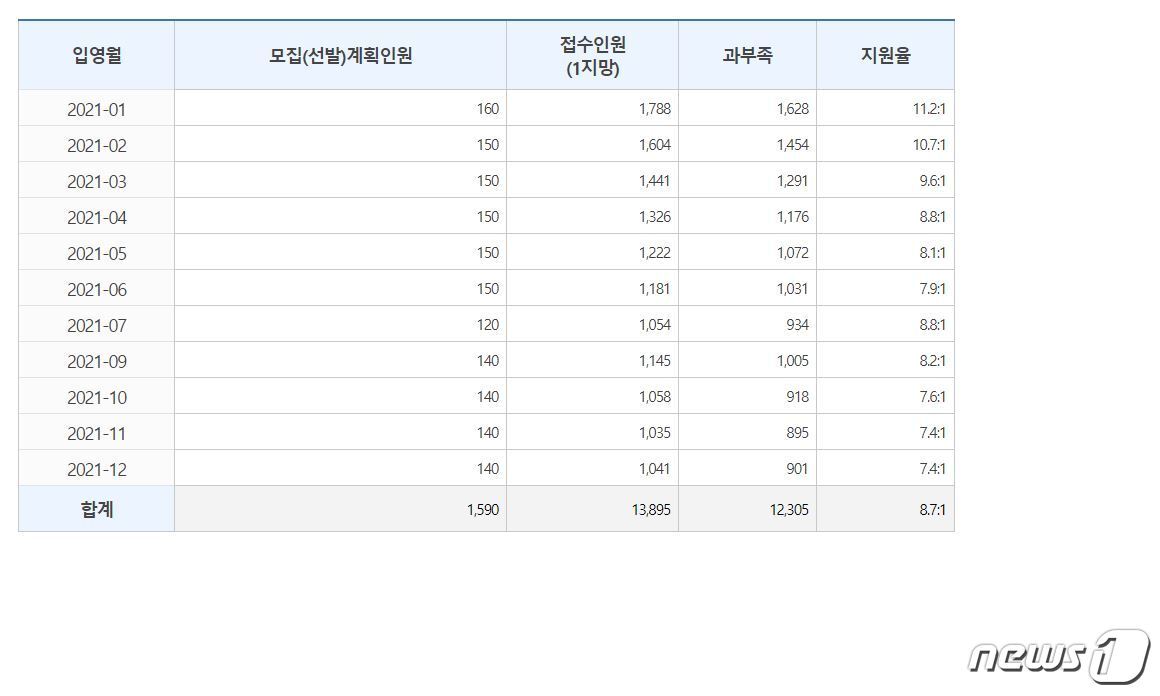Select the 2021-07 row label
Screen dimensions: 1160x696
pos(97,325)
